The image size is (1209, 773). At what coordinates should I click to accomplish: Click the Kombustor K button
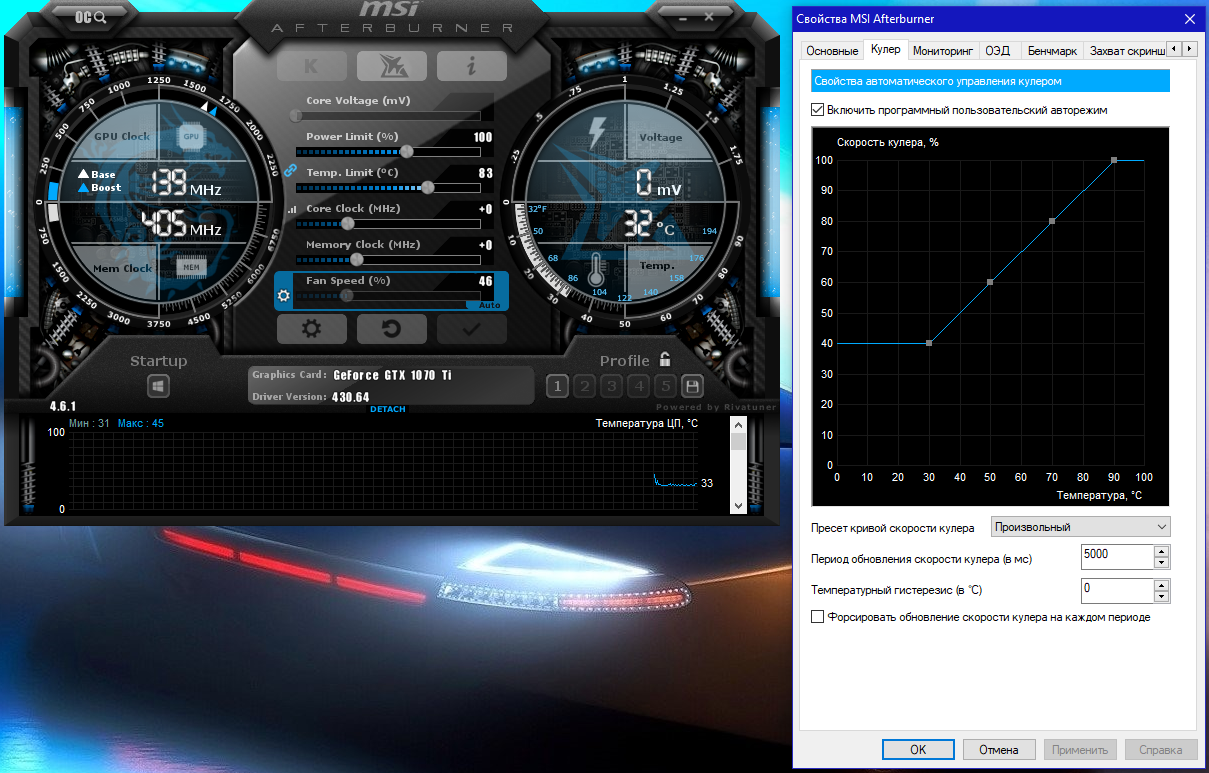[311, 66]
